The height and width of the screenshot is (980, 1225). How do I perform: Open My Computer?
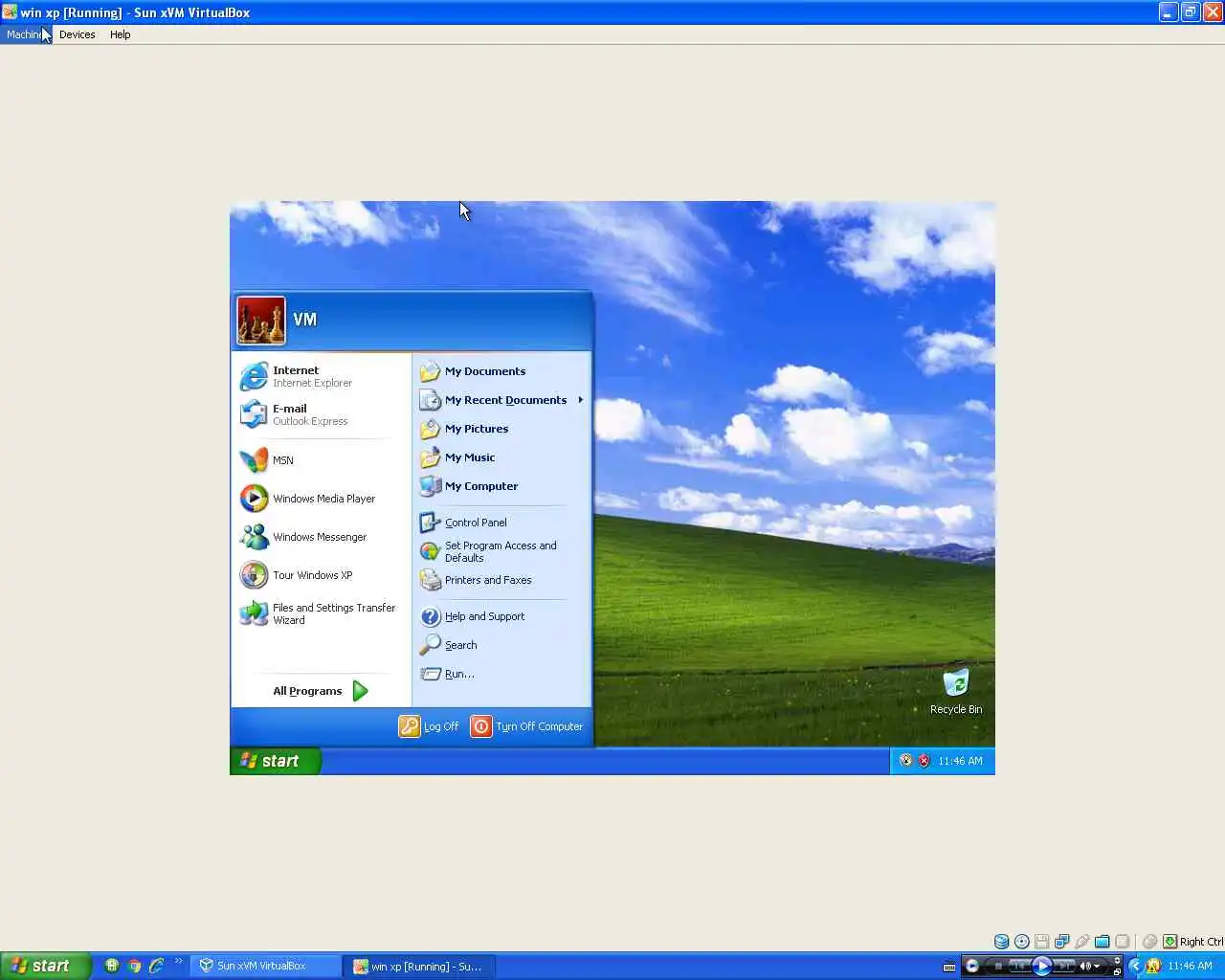(x=502, y=486)
